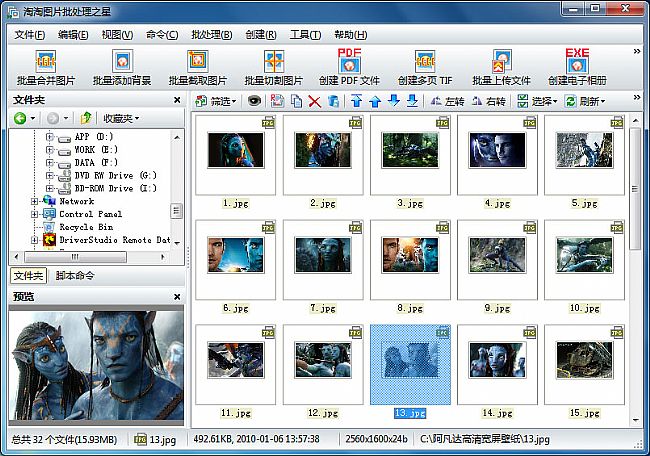Select DriverStudio Remote Data tree item
Image resolution: width=650 pixels, height=456 pixels.
[115, 240]
